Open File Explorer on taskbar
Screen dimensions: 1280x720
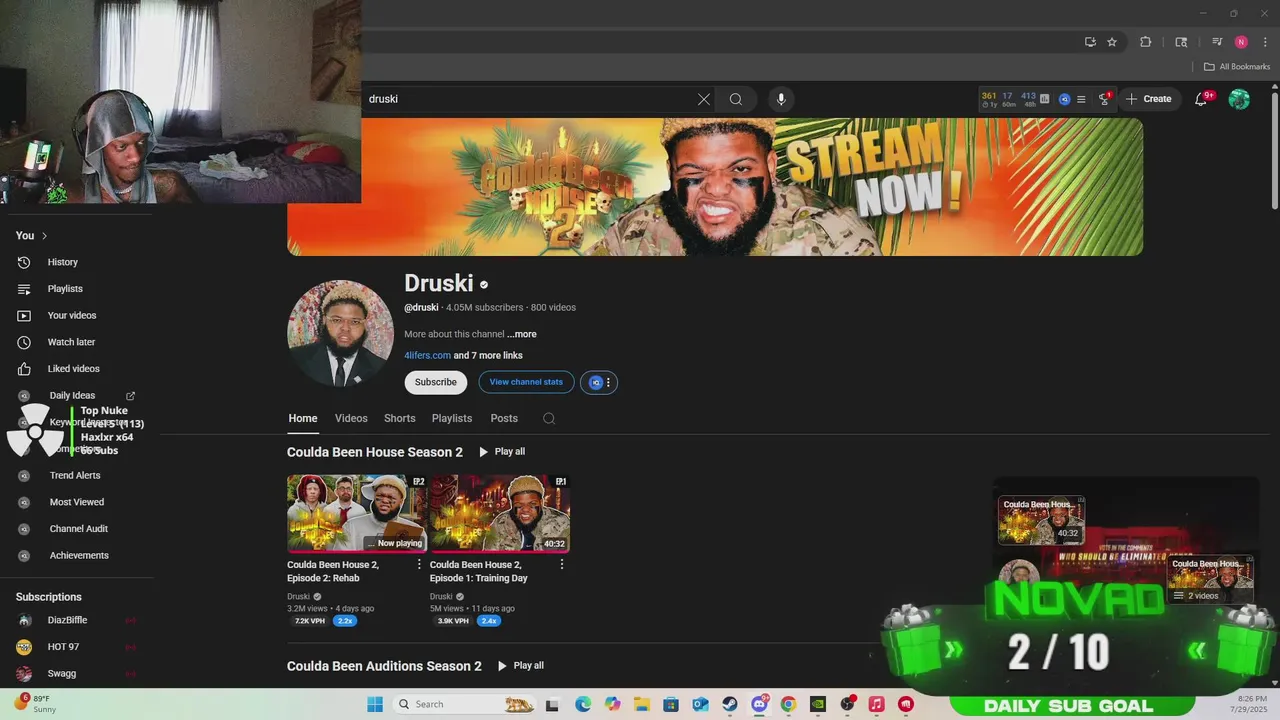click(x=642, y=704)
